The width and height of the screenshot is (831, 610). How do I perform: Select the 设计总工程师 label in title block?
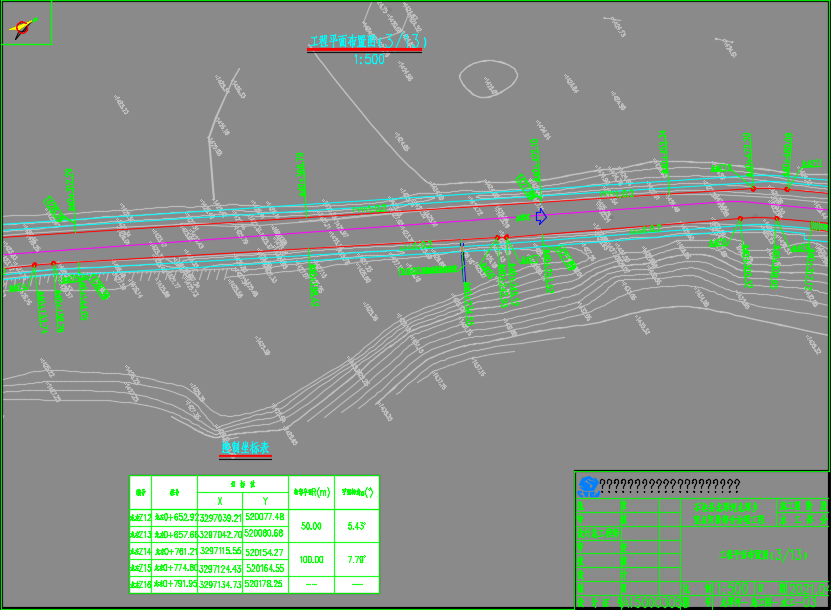(598, 533)
